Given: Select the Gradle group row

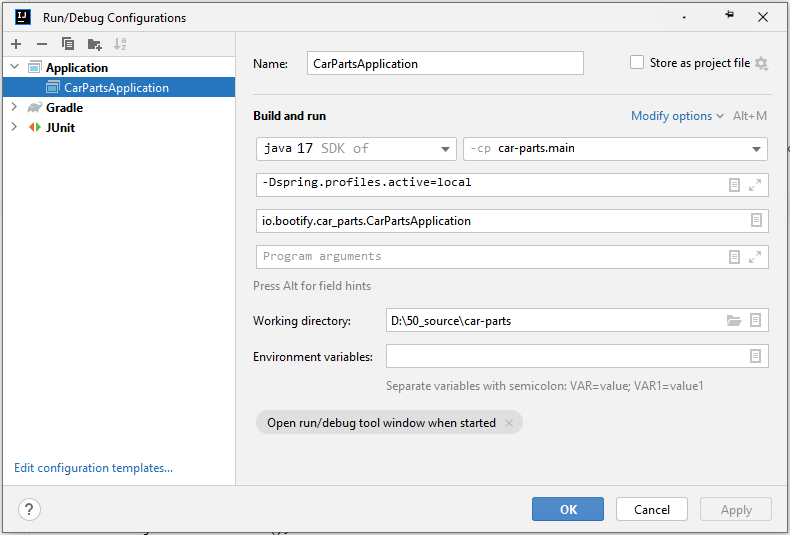Looking at the screenshot, I should 119,107.
